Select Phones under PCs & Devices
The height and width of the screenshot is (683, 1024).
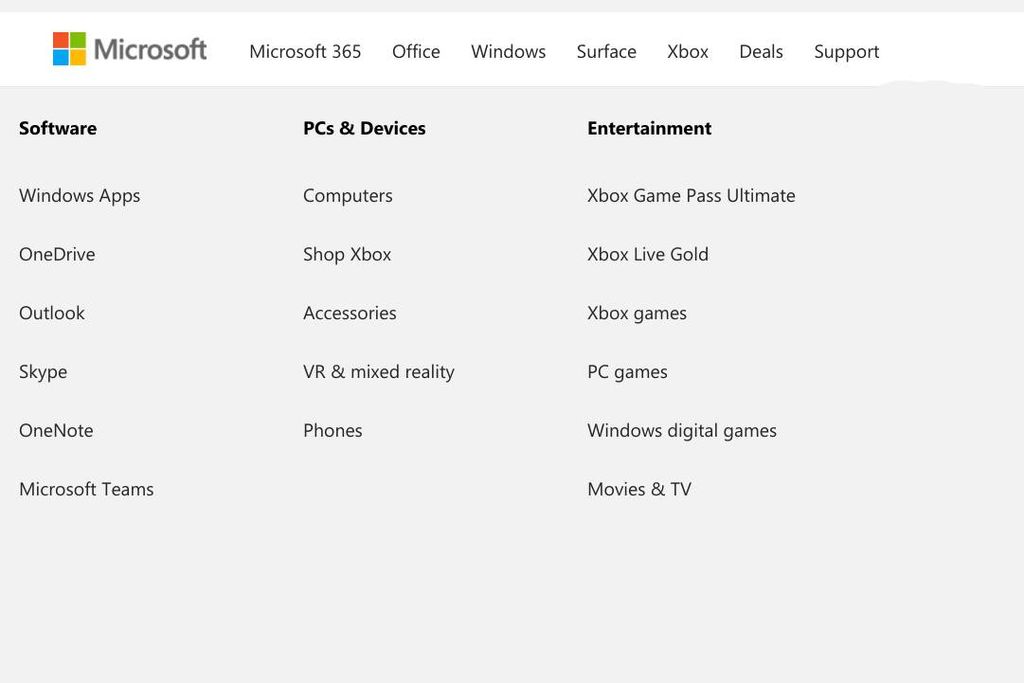click(x=333, y=431)
